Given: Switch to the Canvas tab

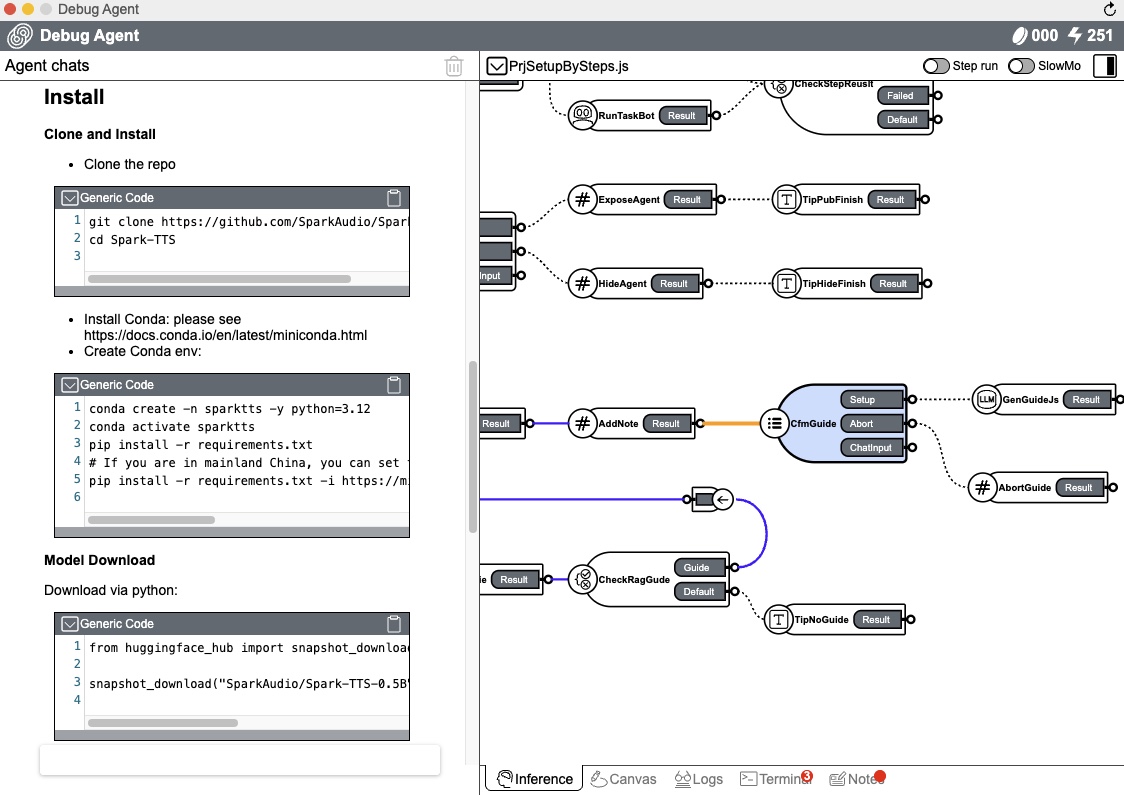Looking at the screenshot, I should (622, 779).
